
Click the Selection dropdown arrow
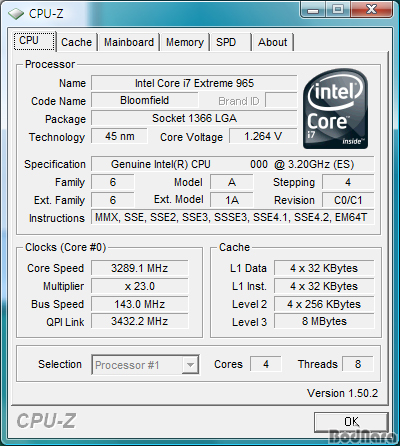pos(190,365)
